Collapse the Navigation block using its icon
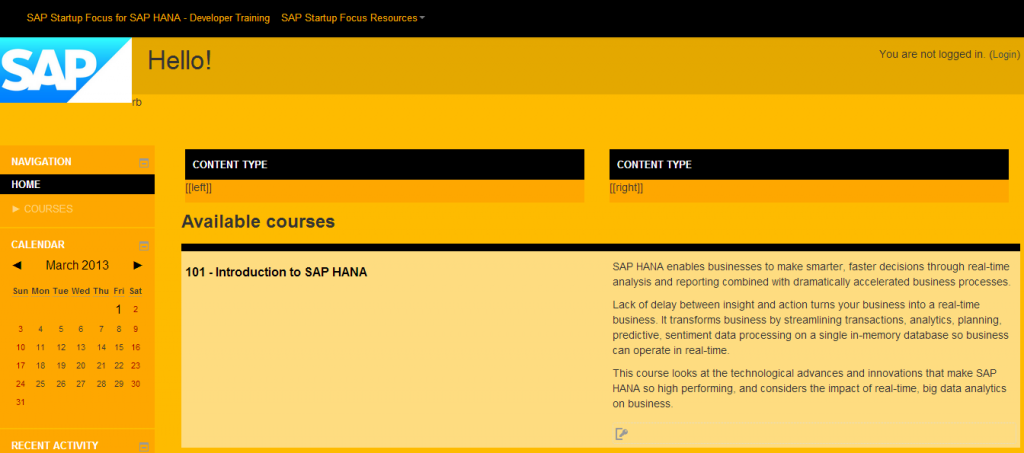1024x453 pixels. (143, 162)
